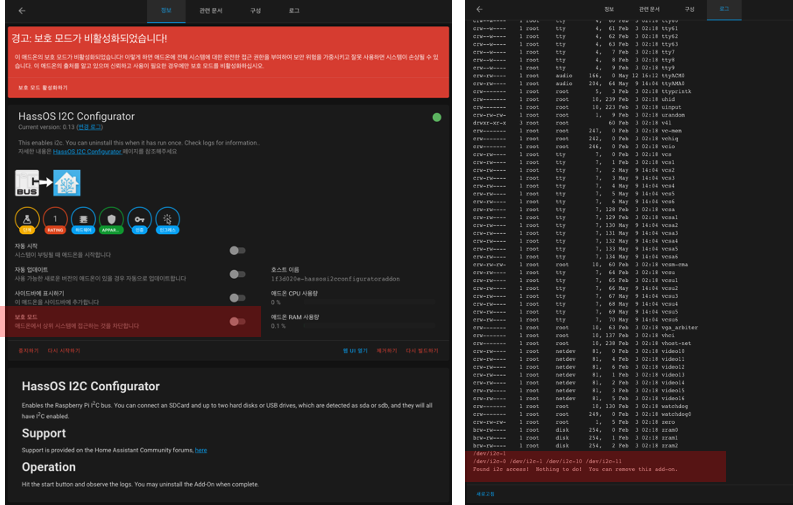Image resolution: width=793 pixels, height=505 pixels.
Task: Open the HassOS I2C Configurator page link
Action: (87, 151)
